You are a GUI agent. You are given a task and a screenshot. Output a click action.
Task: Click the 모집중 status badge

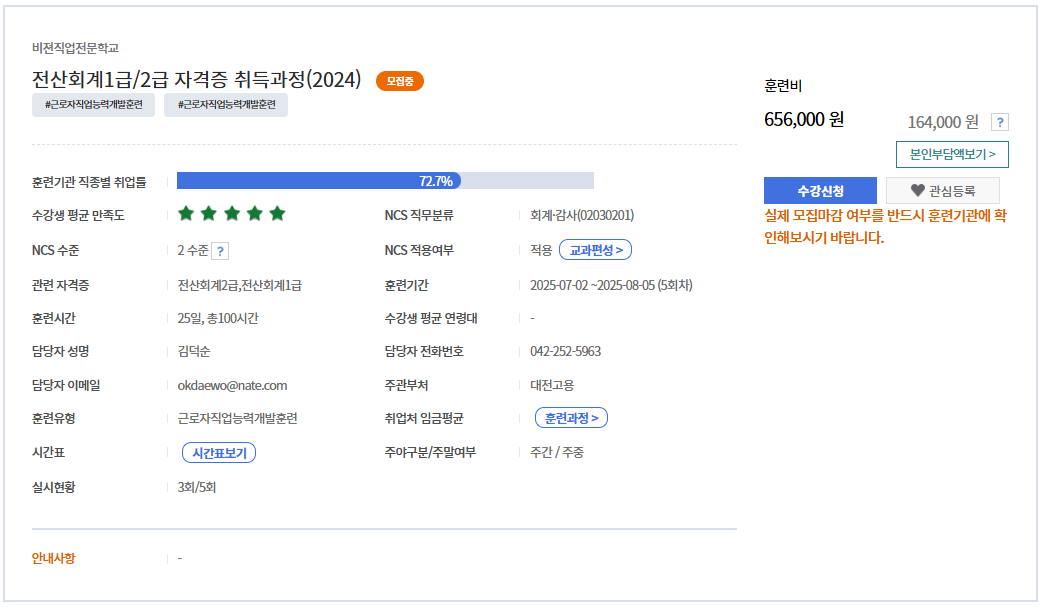[400, 81]
